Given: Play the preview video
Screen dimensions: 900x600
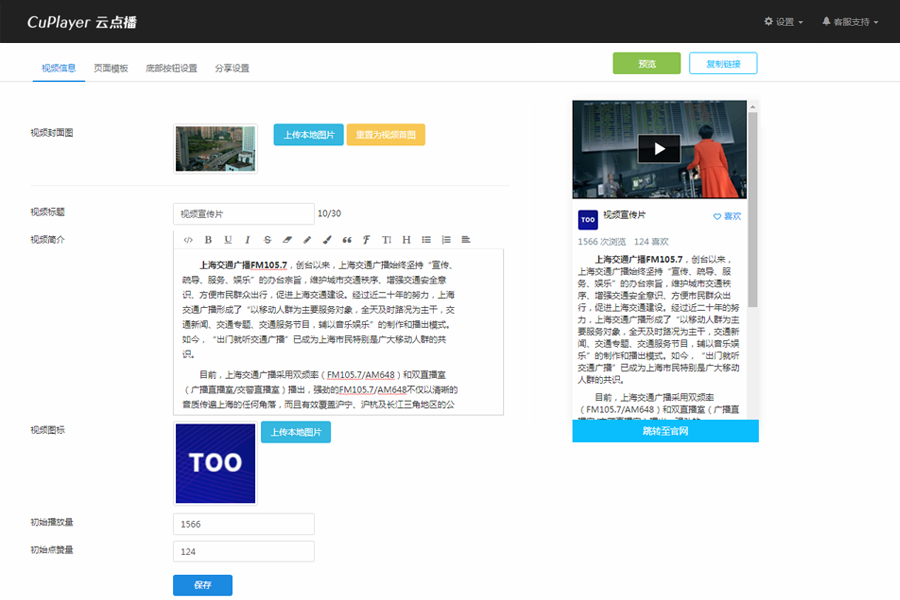Looking at the screenshot, I should (x=659, y=149).
